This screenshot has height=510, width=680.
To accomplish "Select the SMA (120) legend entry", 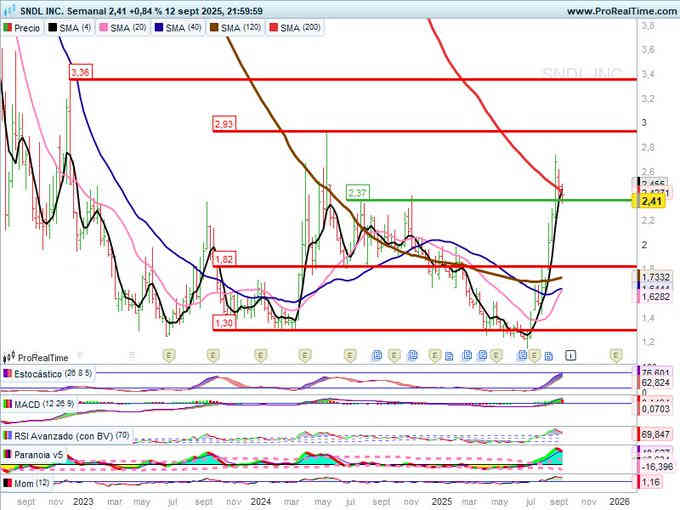I will (x=236, y=28).
